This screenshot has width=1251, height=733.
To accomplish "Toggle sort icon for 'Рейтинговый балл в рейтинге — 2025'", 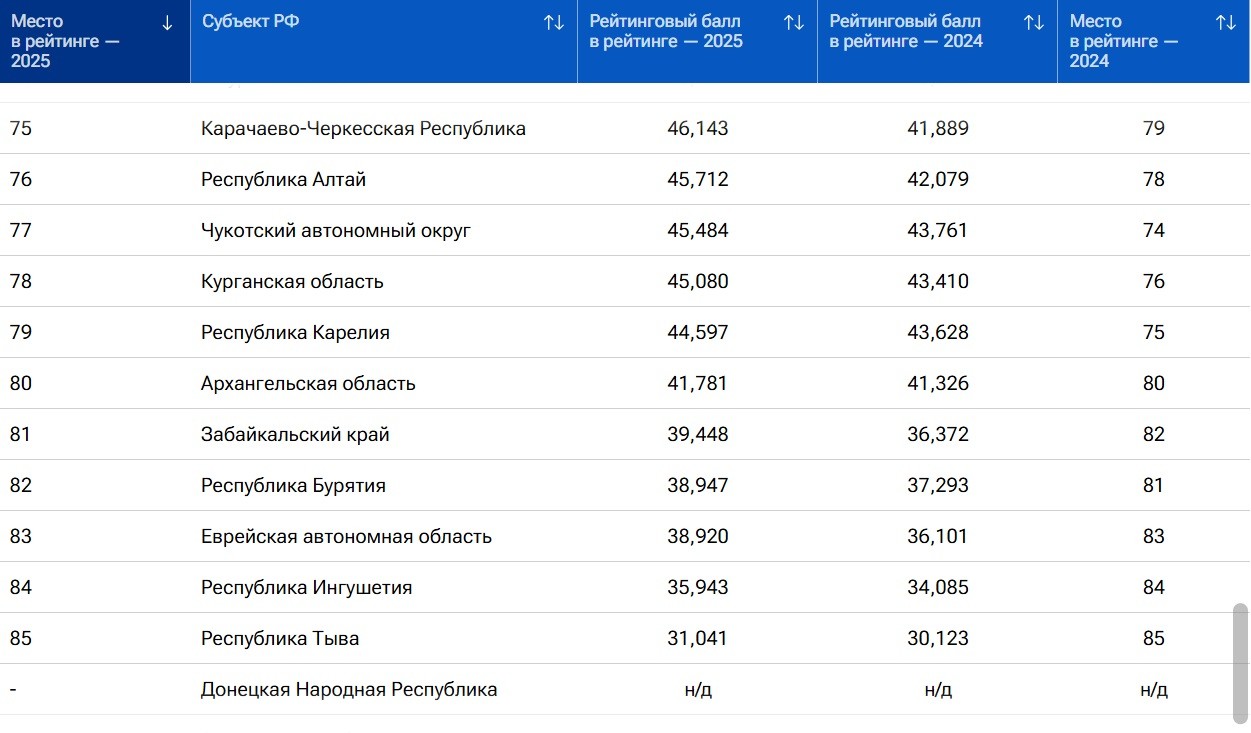I will [794, 23].
